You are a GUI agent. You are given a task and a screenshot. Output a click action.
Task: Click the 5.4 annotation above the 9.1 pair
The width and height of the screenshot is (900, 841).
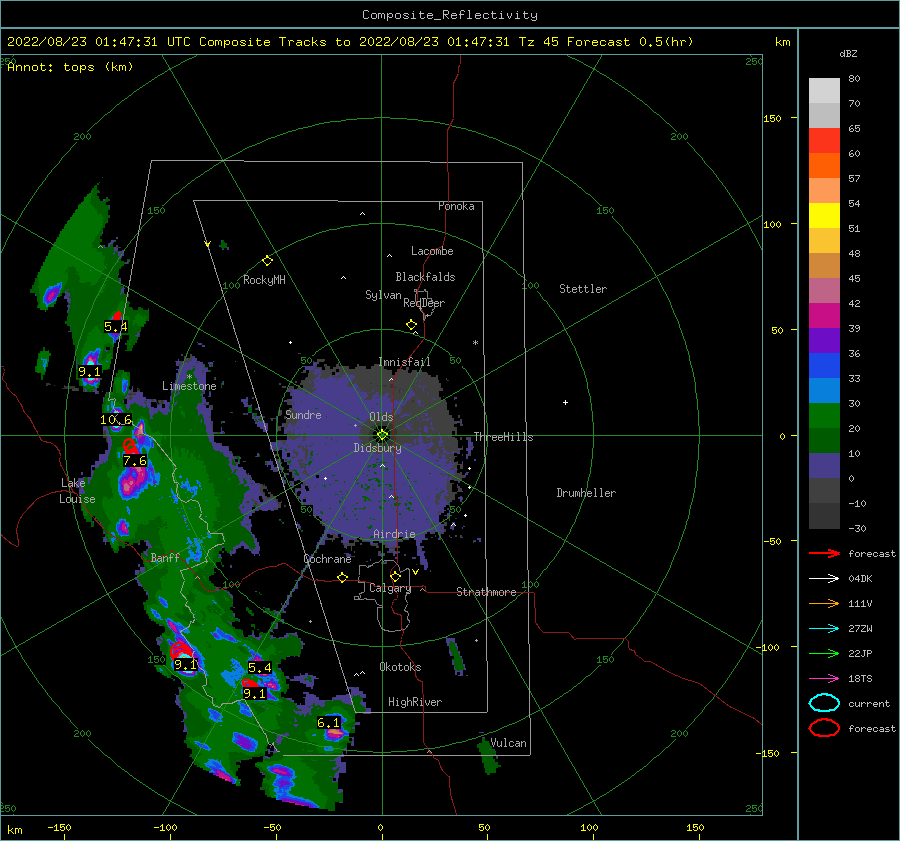click(259, 668)
